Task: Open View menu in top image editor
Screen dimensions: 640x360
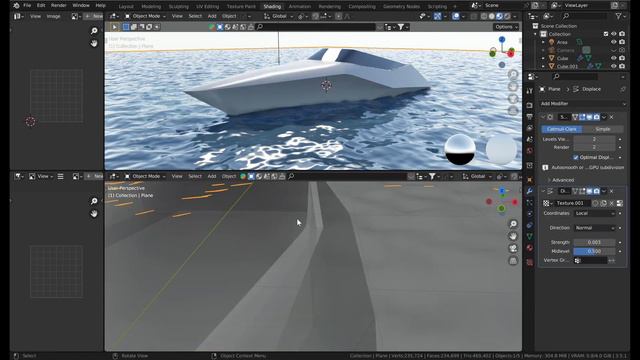Action: click(36, 16)
